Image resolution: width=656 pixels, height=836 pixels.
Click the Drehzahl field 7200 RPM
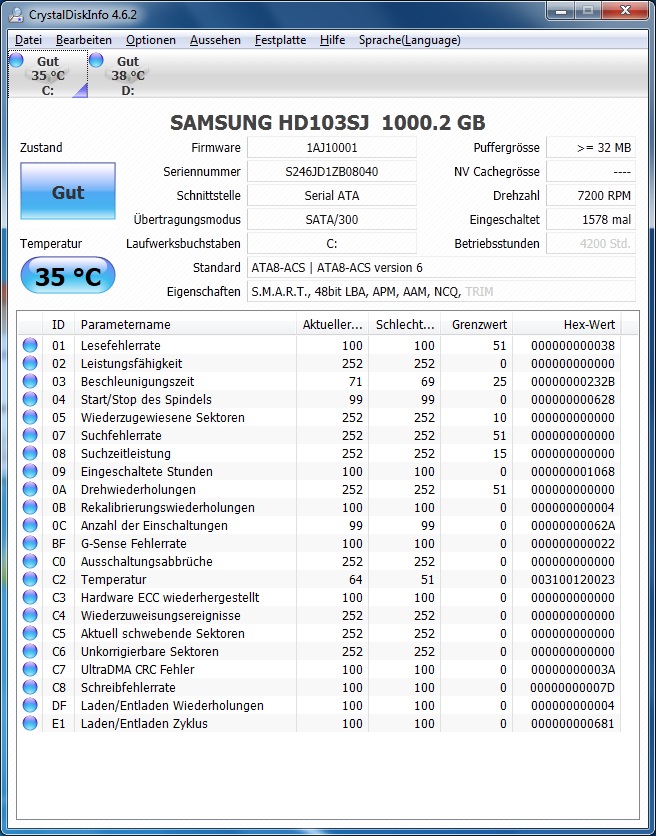click(x=591, y=196)
